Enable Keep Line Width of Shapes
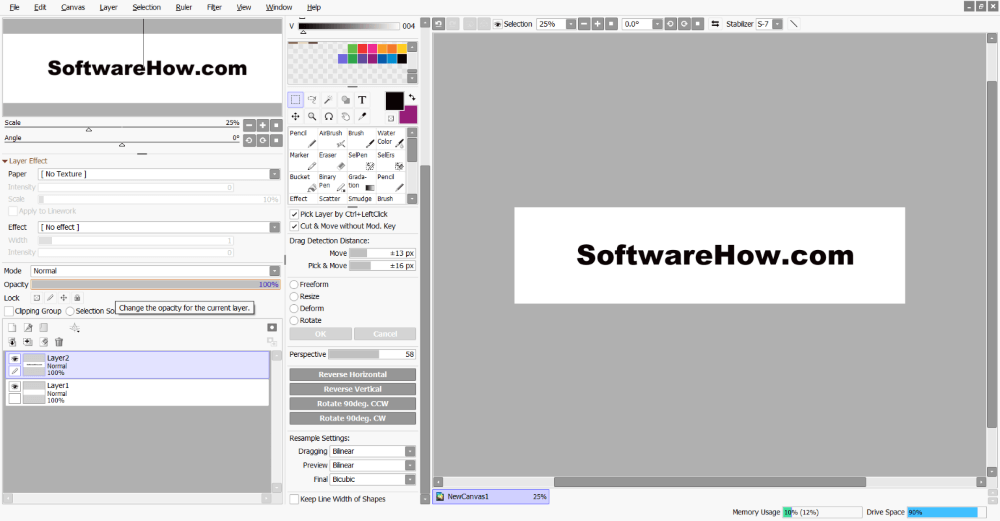Image resolution: width=1000 pixels, height=521 pixels. coord(294,499)
